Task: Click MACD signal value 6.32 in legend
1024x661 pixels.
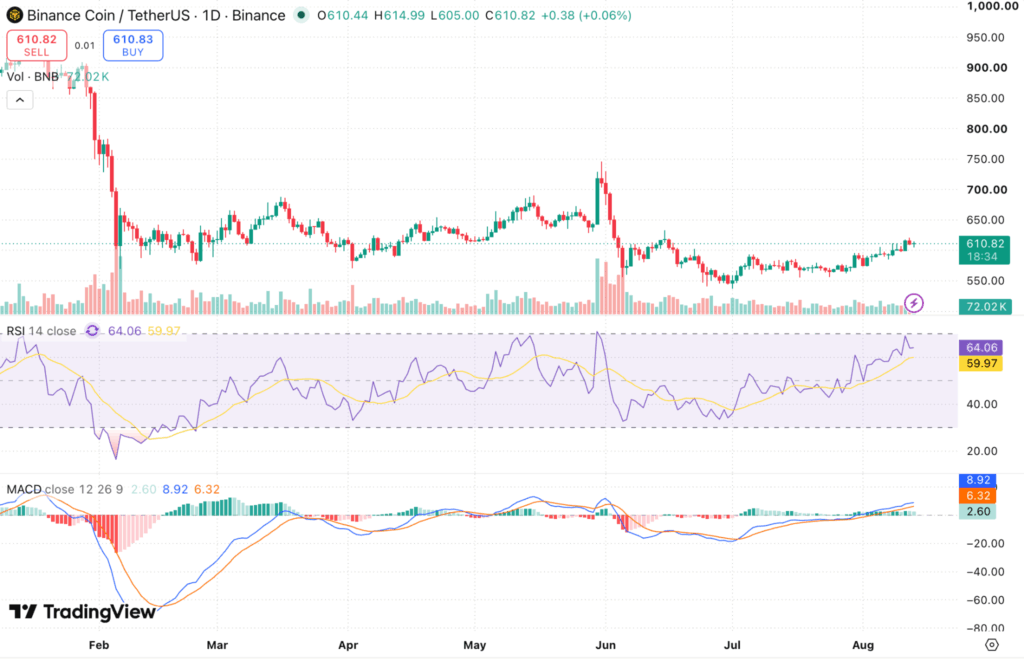Action: pos(206,489)
